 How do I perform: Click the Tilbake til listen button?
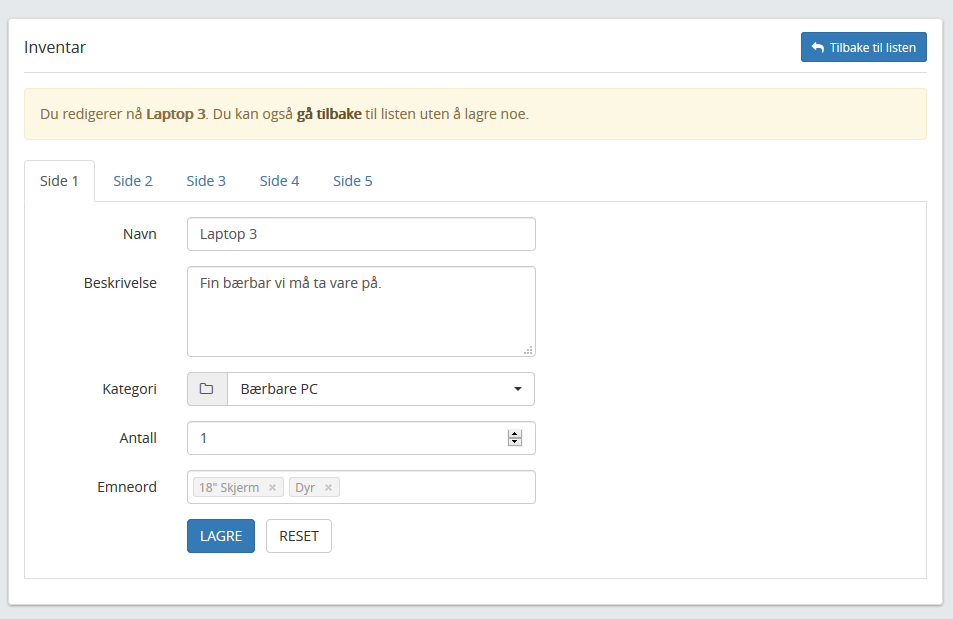[864, 47]
